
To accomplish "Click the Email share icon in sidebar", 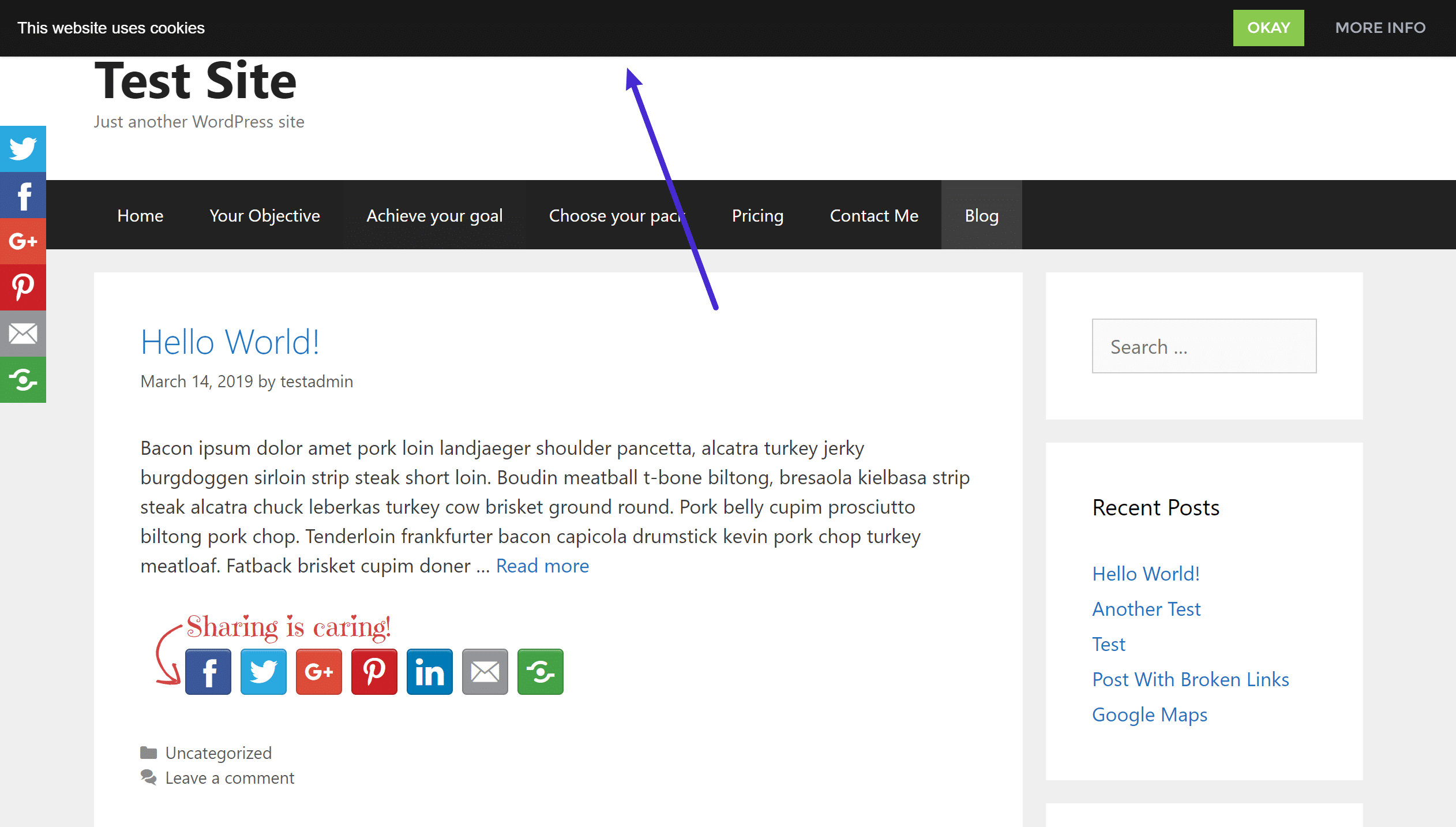I will click(23, 334).
